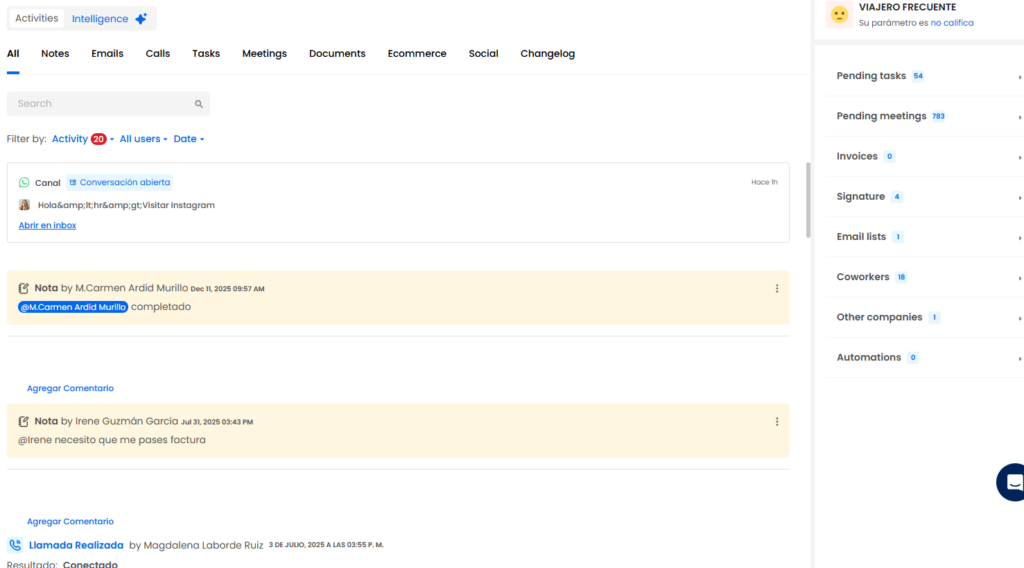This screenshot has width=1024, height=568.
Task: Open the Emails tab
Action: 107,54
